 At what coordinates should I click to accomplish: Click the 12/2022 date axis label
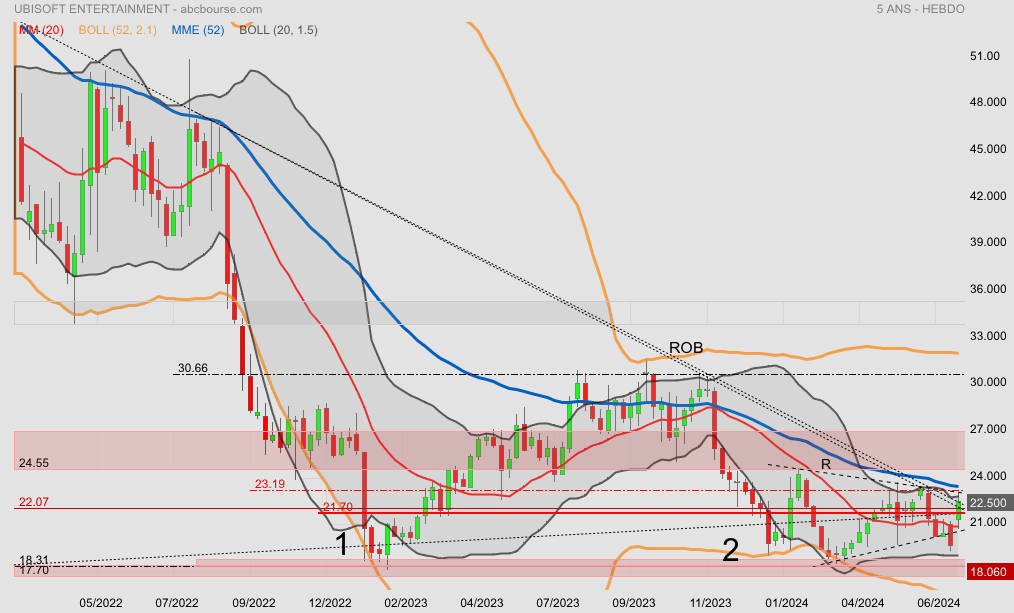click(330, 603)
